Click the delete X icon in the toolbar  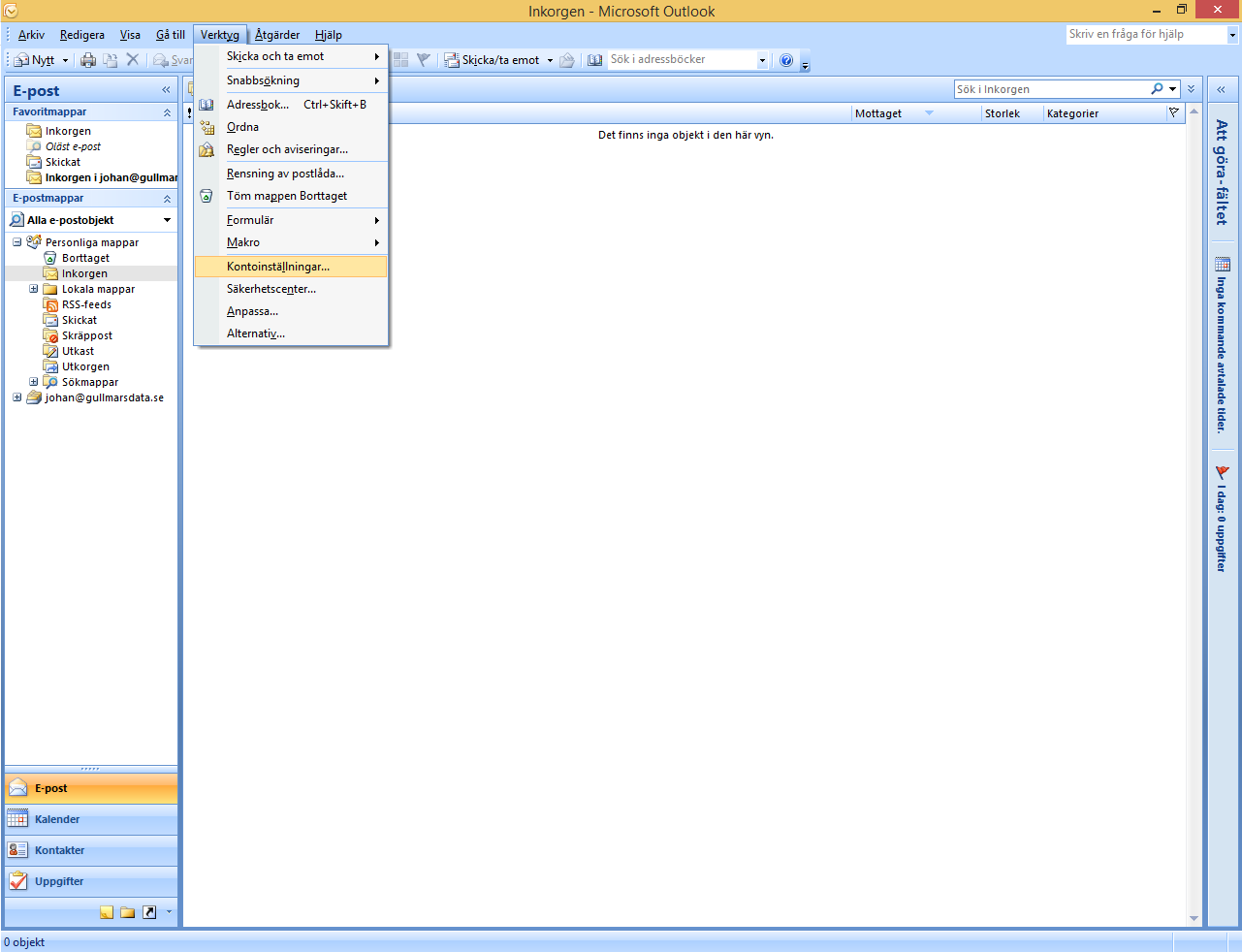tap(133, 60)
